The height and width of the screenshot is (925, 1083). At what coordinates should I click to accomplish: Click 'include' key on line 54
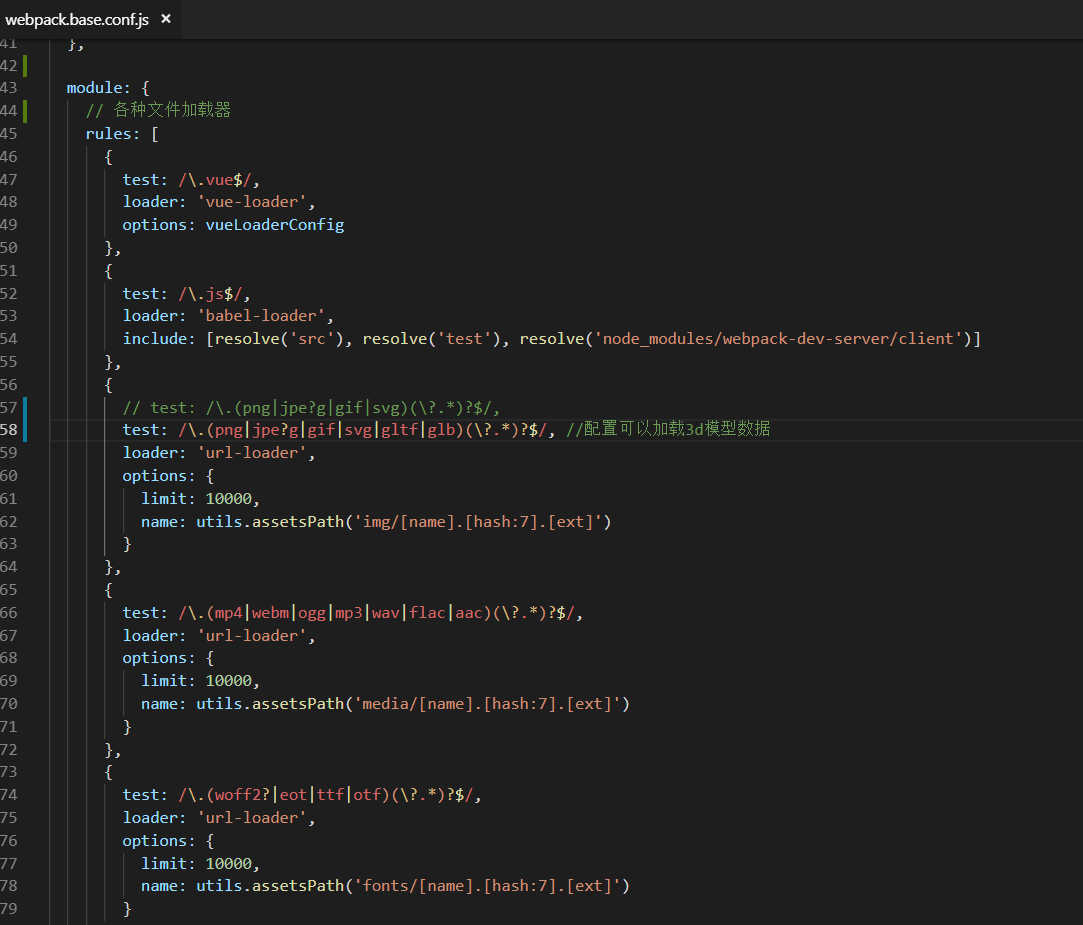coord(154,338)
